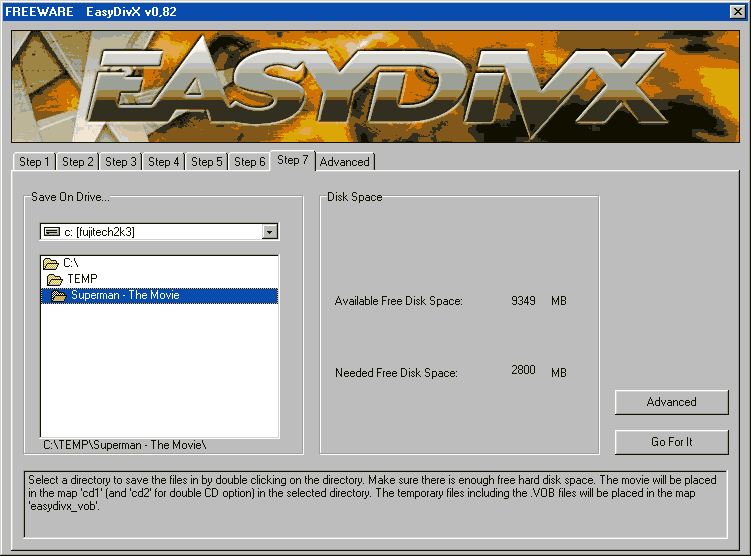Click the Step 7 tab
The width and height of the screenshot is (751, 556).
(x=293, y=160)
